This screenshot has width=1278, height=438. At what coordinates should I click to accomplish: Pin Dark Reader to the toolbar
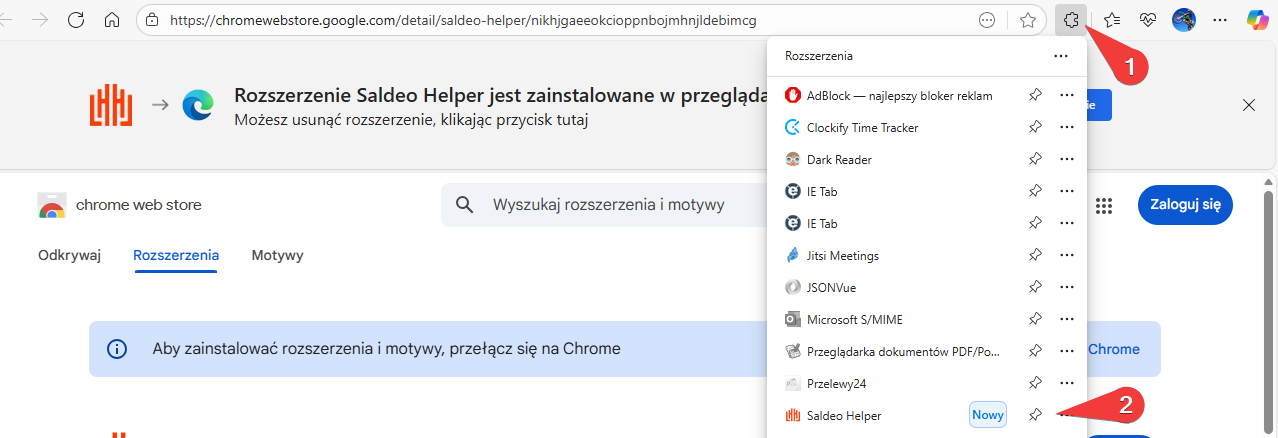[1035, 160]
